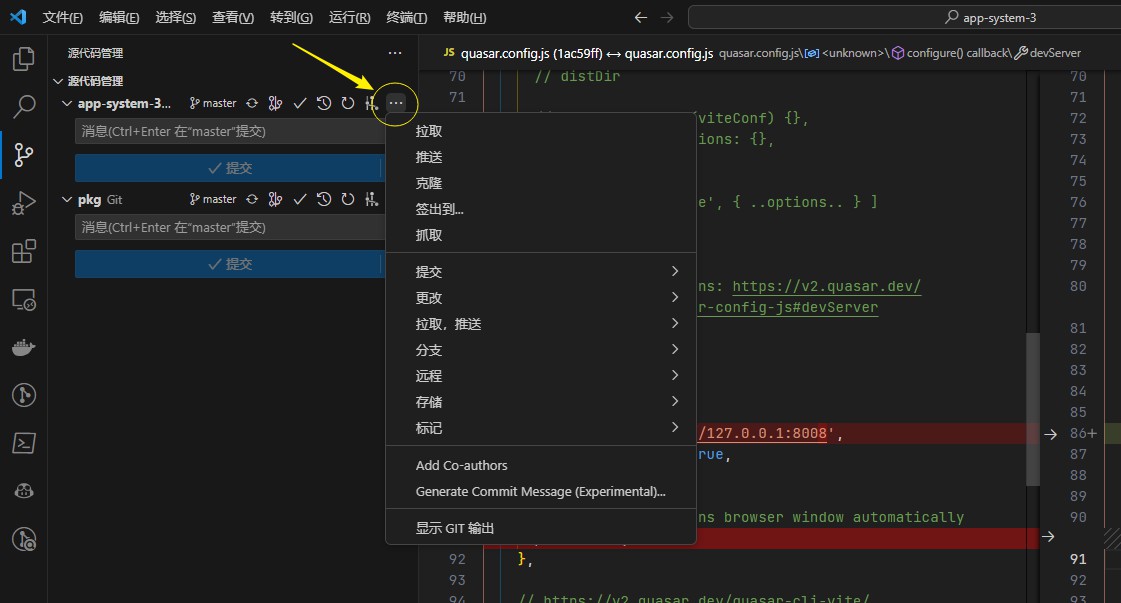Click sync changes icon for app-system-3 repo
The width and height of the screenshot is (1121, 603).
pyautogui.click(x=252, y=103)
